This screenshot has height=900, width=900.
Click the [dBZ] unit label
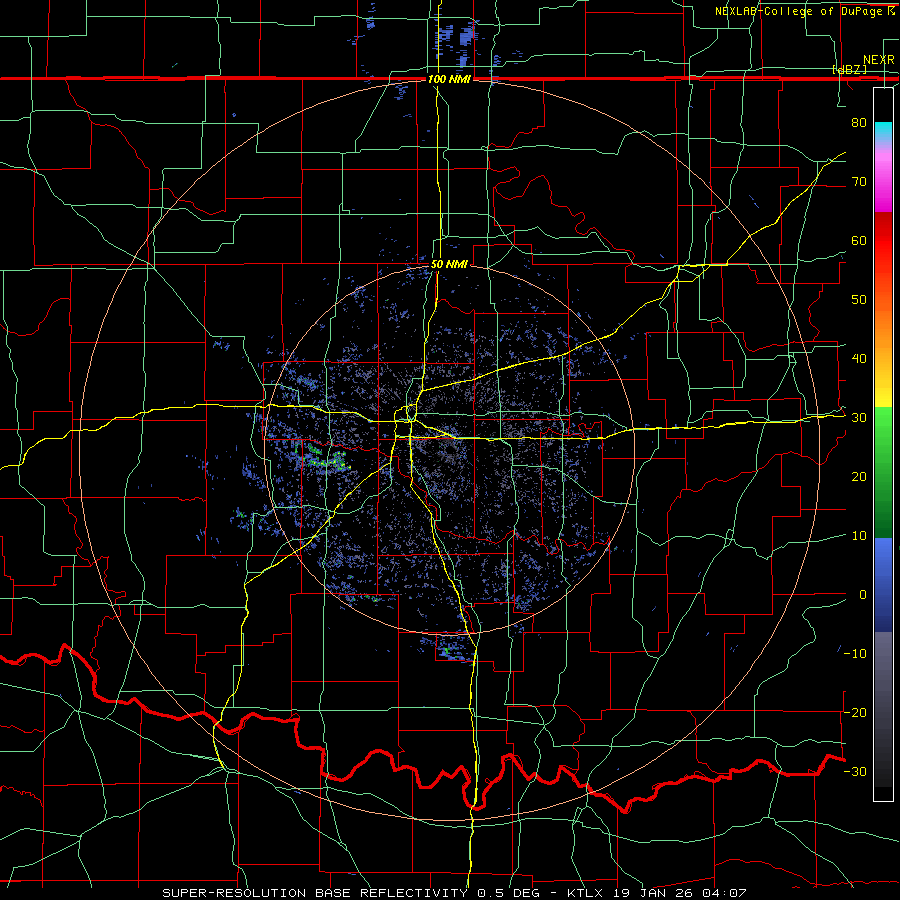click(x=849, y=70)
